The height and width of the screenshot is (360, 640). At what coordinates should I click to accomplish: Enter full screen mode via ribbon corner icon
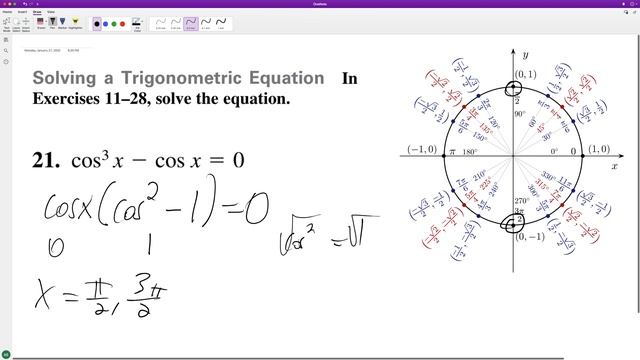click(x=635, y=12)
